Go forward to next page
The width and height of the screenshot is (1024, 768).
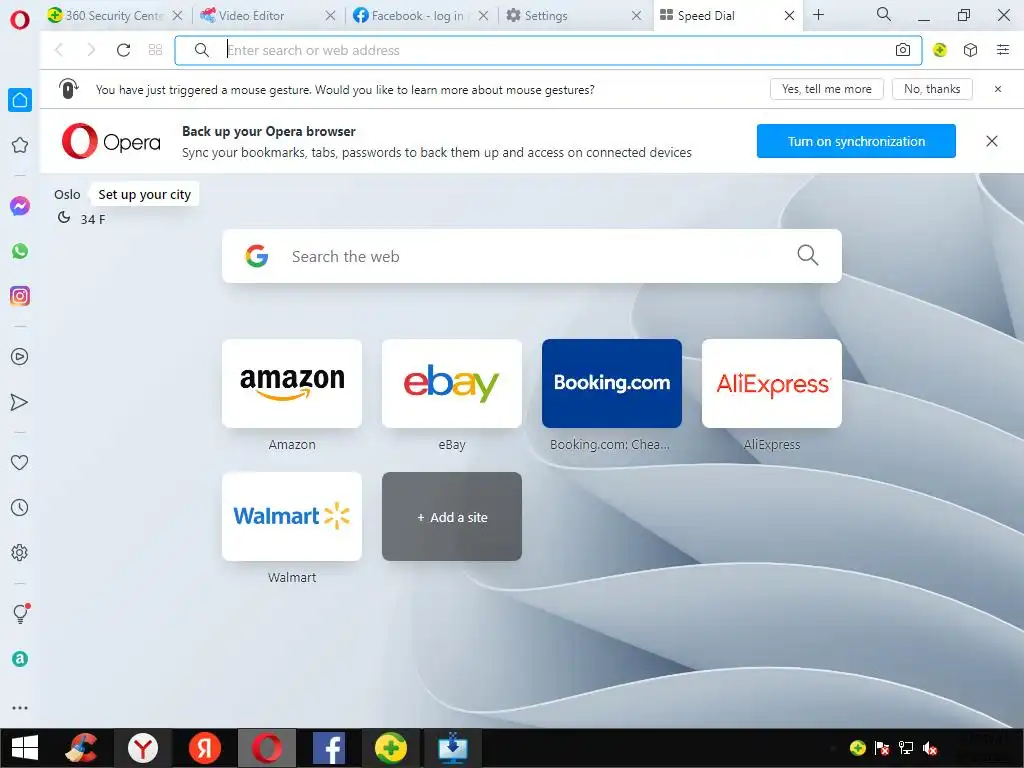[91, 50]
